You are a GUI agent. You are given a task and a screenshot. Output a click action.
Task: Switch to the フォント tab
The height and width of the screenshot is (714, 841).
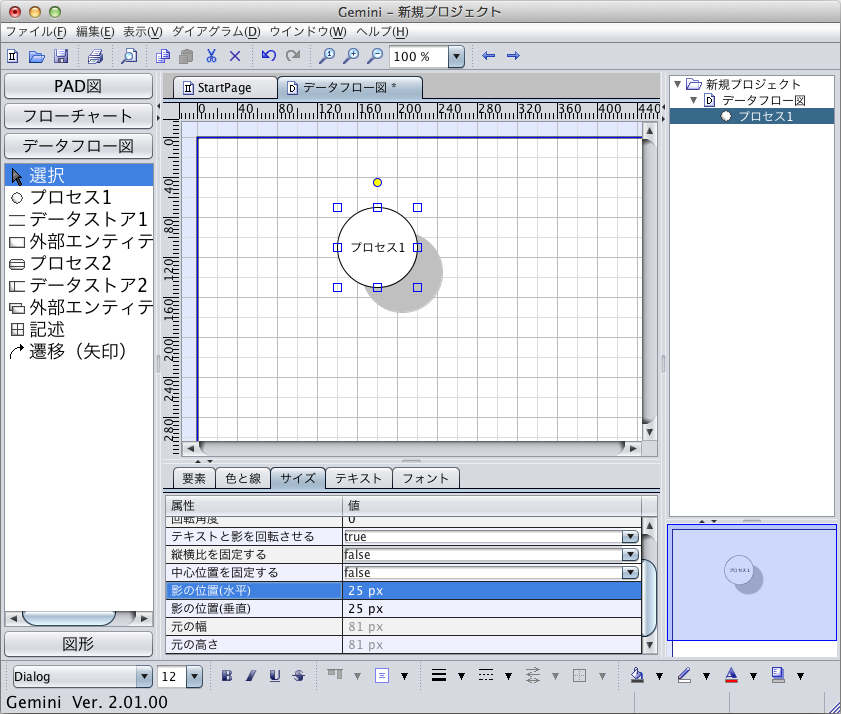click(425, 479)
